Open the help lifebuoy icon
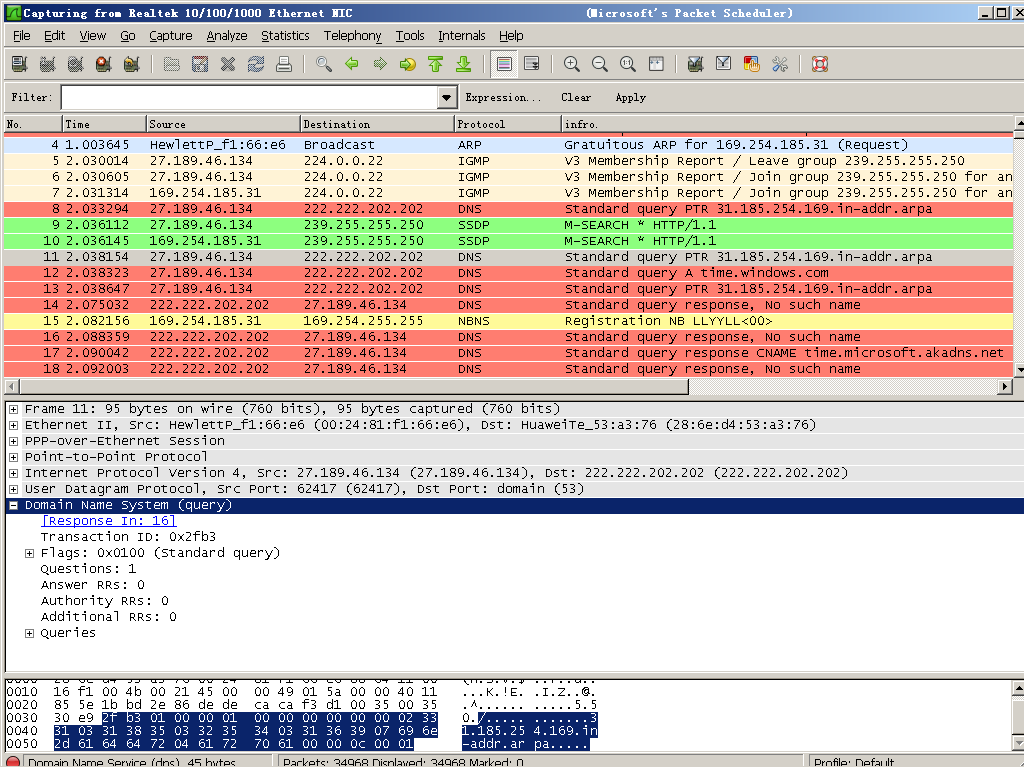Image resolution: width=1024 pixels, height=768 pixels. (x=820, y=64)
